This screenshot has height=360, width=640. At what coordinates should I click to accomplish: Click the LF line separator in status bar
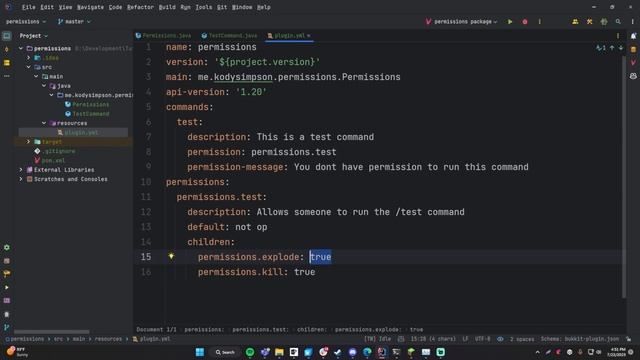465,339
